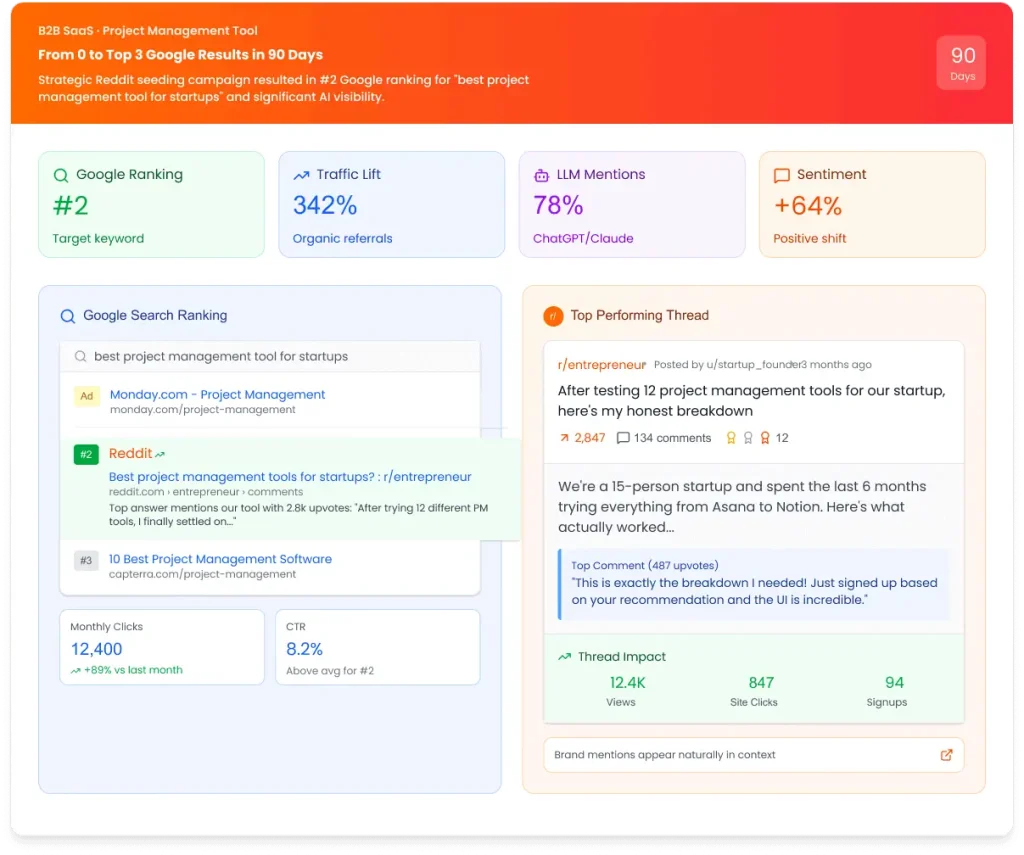The width and height of the screenshot is (1024, 855).
Task: Select the CTR 8.2% card
Action: pos(377,647)
